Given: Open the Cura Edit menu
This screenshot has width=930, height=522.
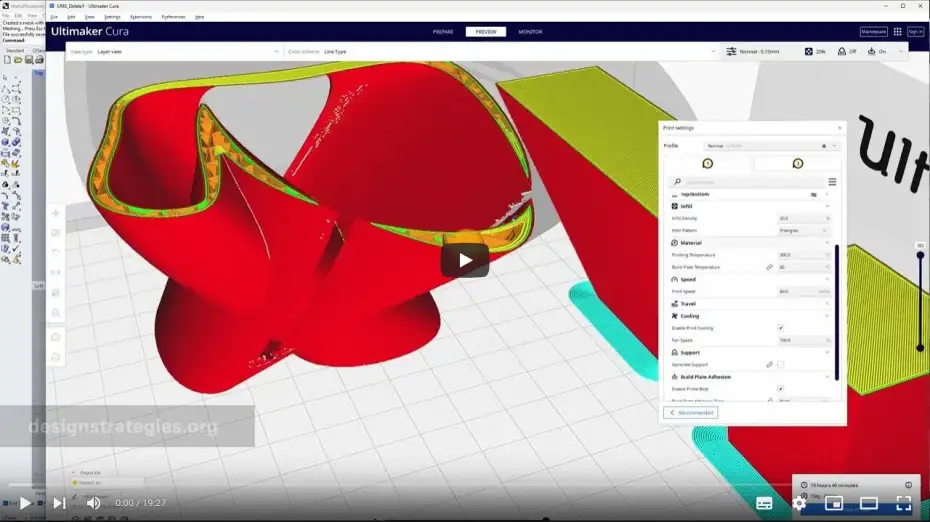Looking at the screenshot, I should click(71, 17).
